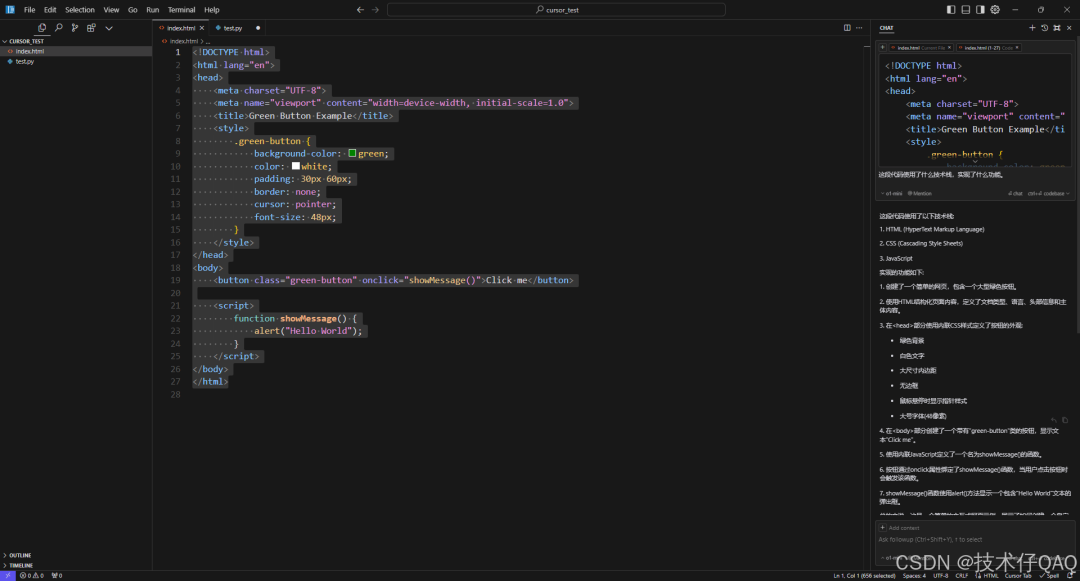Image resolution: width=1080 pixels, height=581 pixels.
Task: Collapse the CURSOR_TEST folder
Action: tap(76, 41)
